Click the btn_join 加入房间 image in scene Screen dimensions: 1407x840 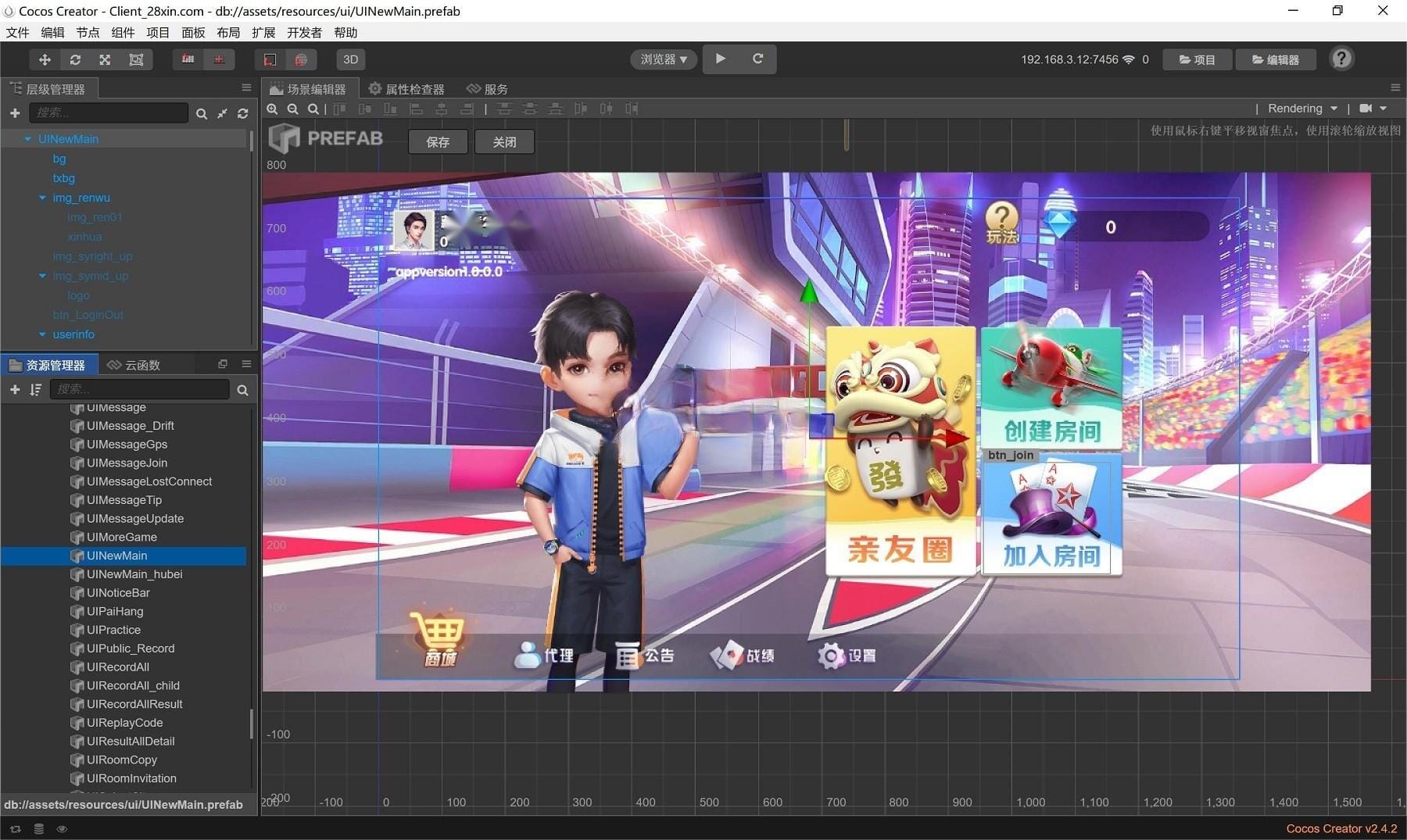[1051, 513]
